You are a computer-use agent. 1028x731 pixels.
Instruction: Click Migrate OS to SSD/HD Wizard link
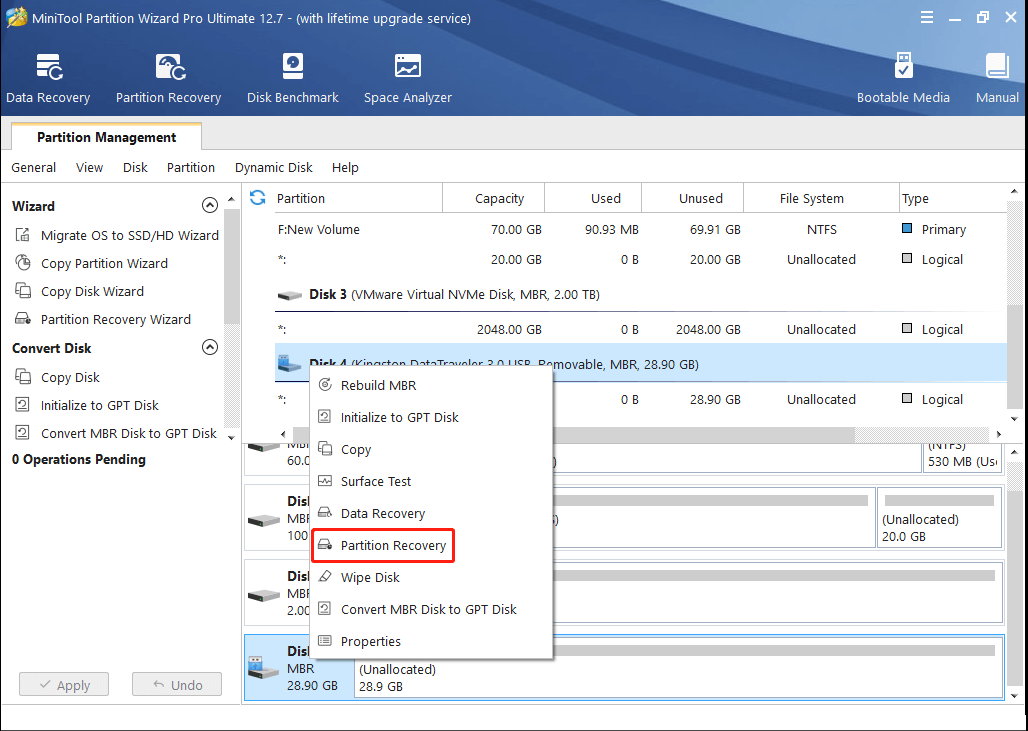[x=130, y=235]
